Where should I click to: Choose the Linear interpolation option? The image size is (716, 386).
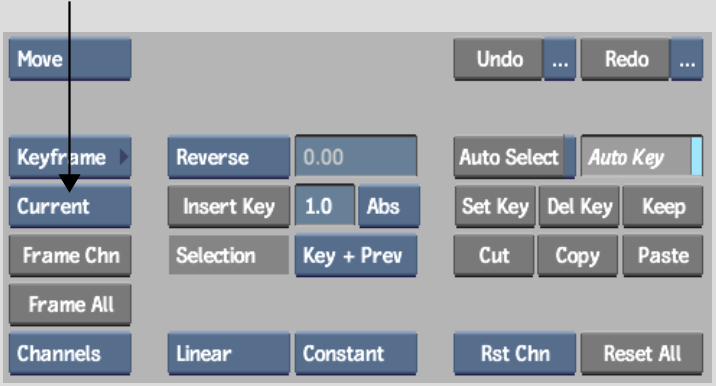point(229,354)
